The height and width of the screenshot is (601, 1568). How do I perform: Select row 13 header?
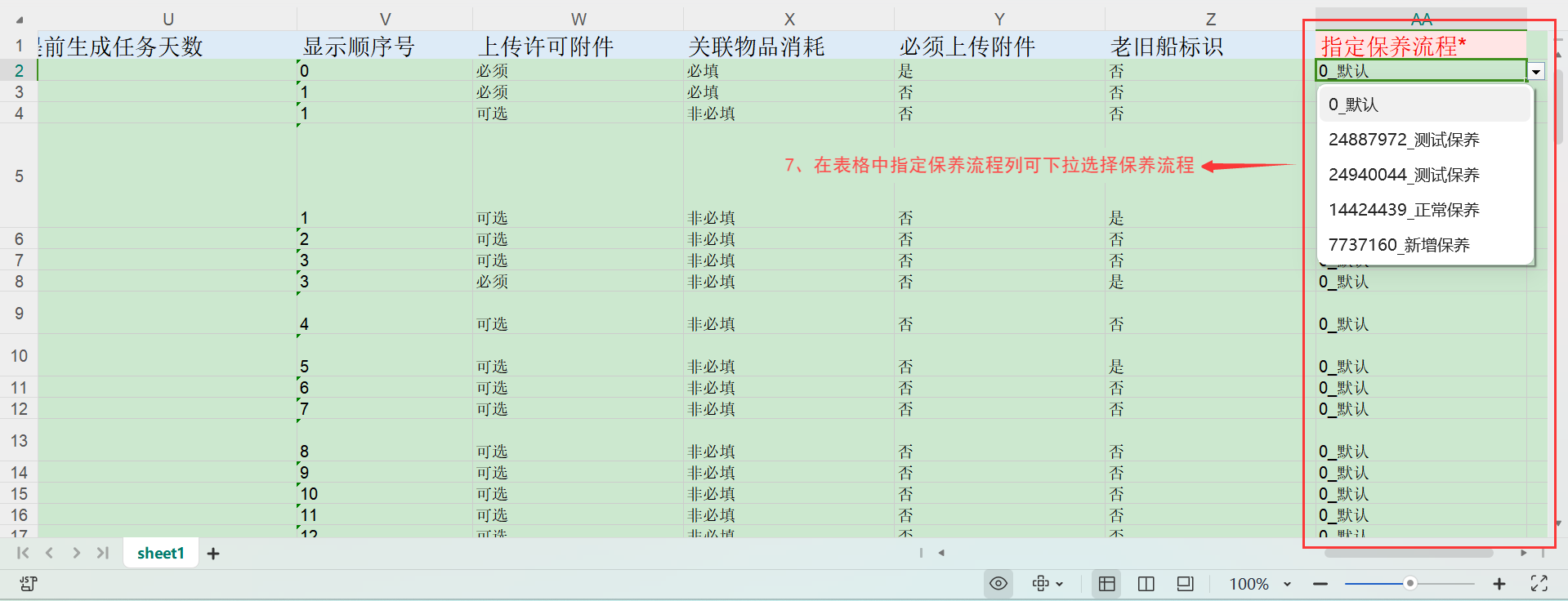pos(19,440)
